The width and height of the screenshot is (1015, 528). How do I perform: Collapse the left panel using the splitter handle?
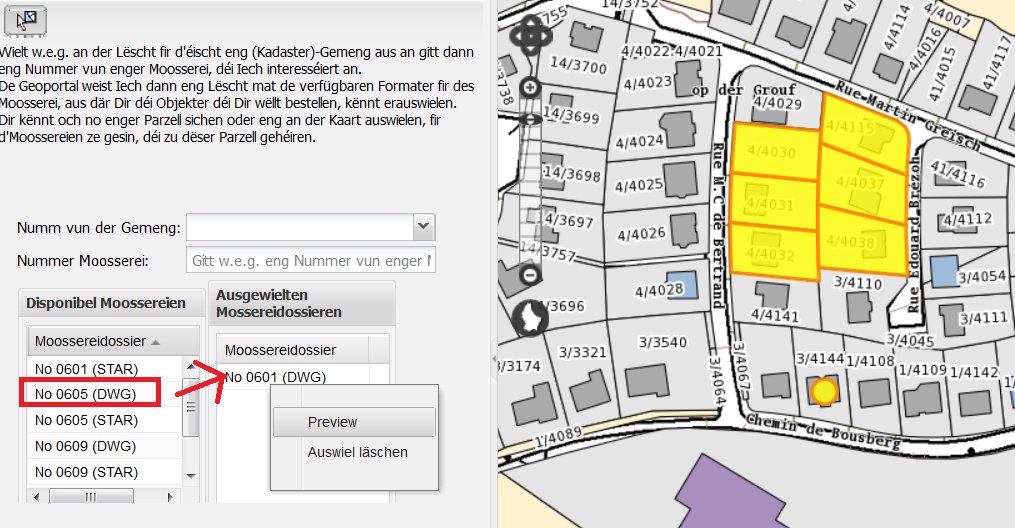click(x=493, y=360)
